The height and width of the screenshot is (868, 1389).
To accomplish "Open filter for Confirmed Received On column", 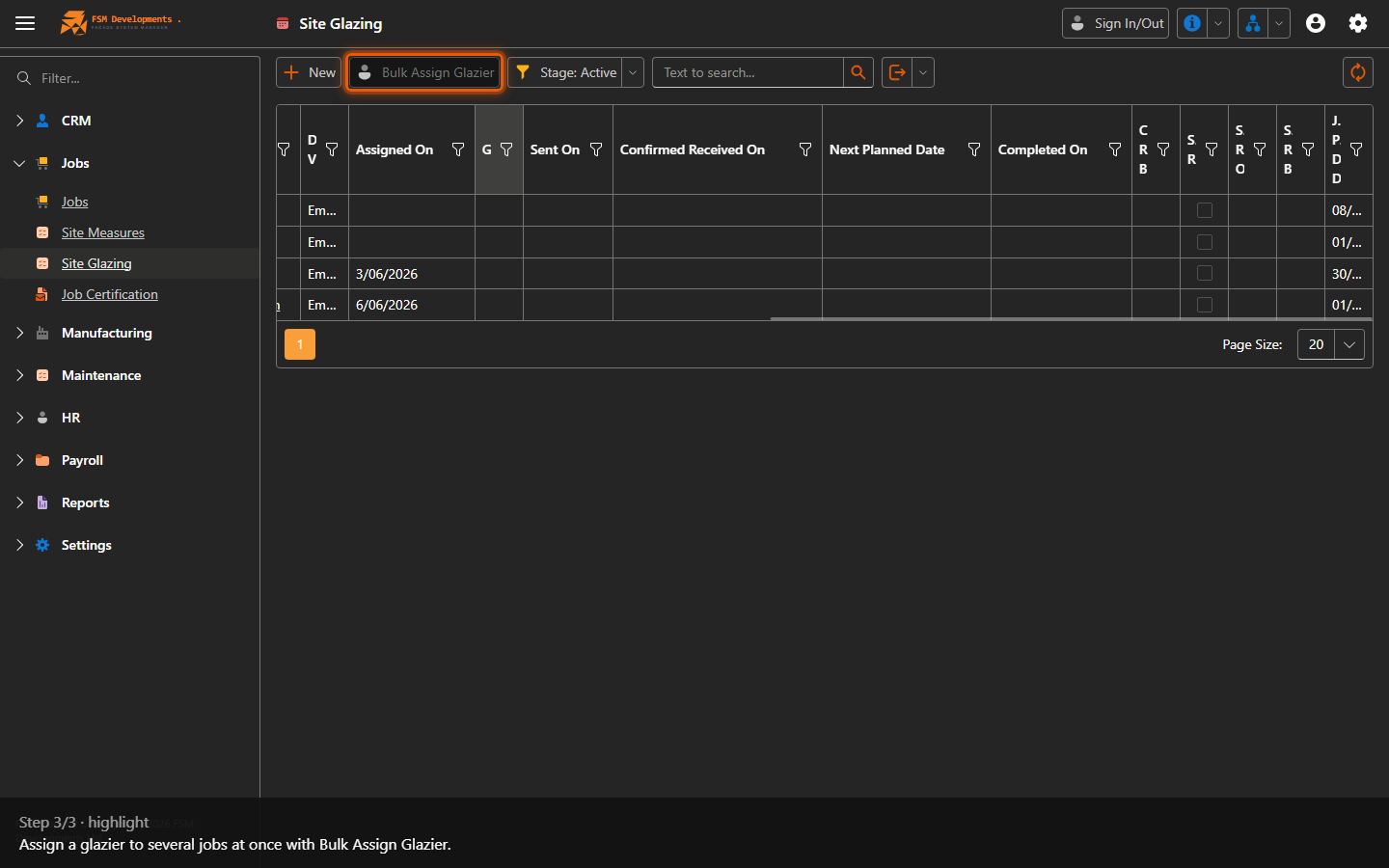I will (x=805, y=149).
